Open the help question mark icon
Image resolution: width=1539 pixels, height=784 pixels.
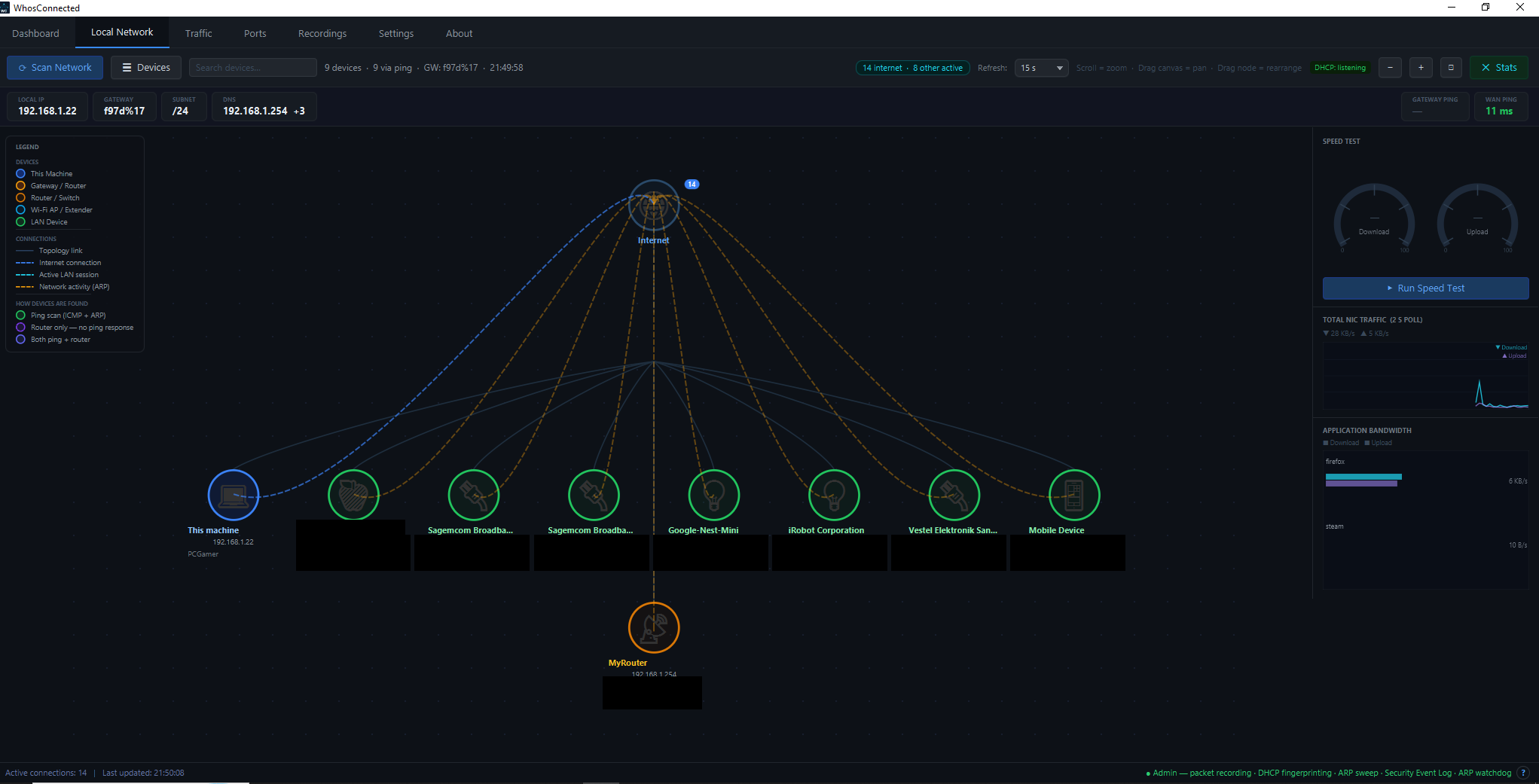(x=1523, y=773)
